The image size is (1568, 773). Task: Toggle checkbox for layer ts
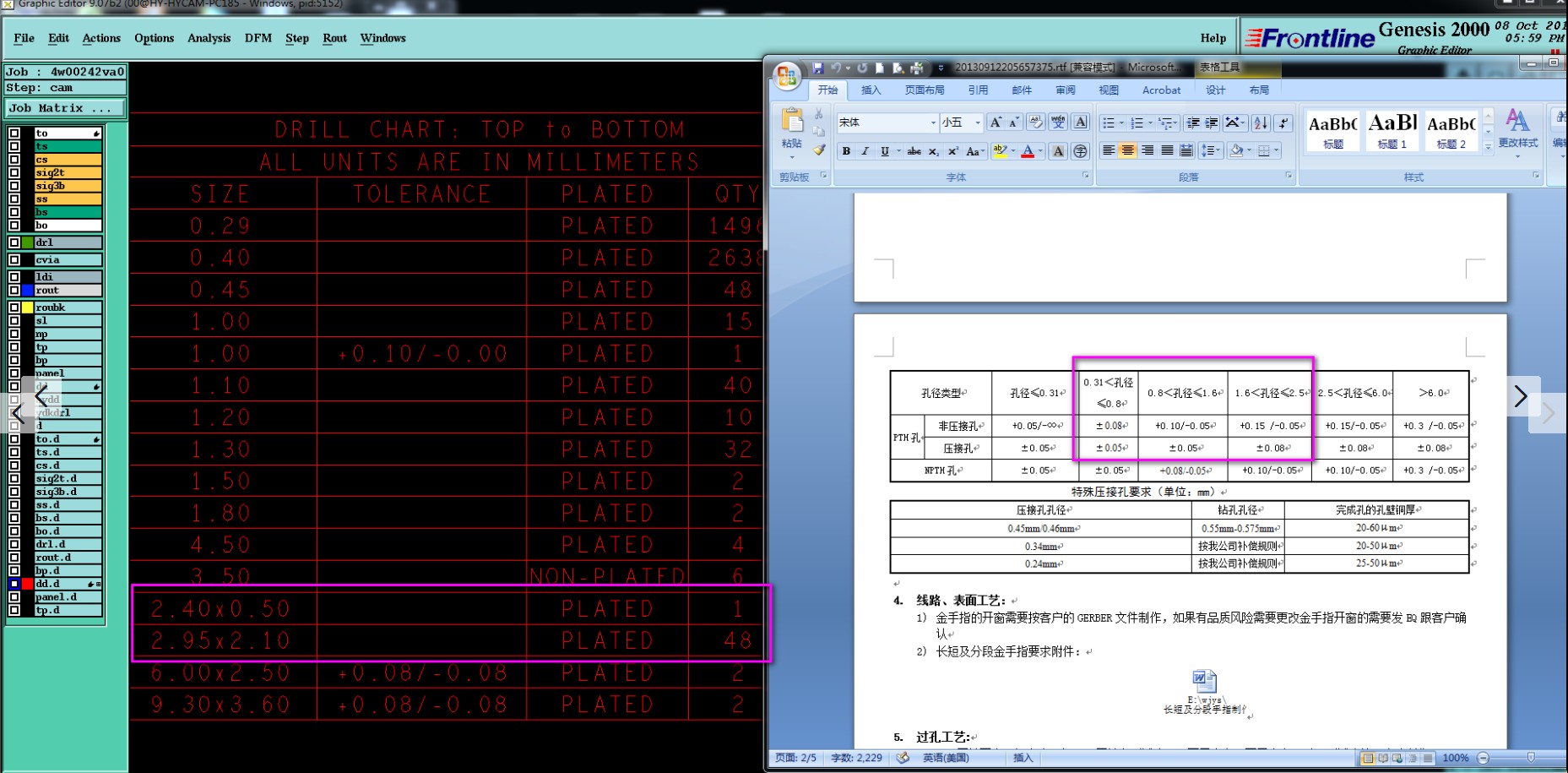click(14, 146)
